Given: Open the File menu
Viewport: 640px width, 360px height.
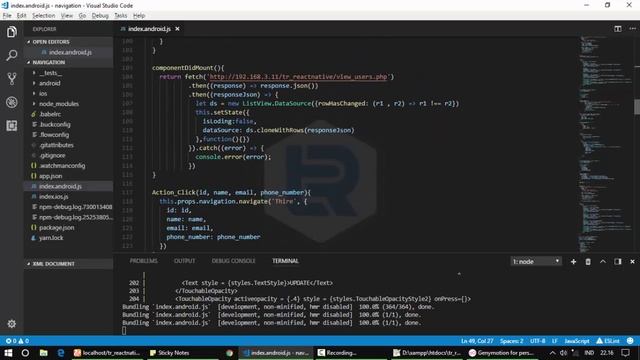Looking at the screenshot, I should tap(7, 16).
